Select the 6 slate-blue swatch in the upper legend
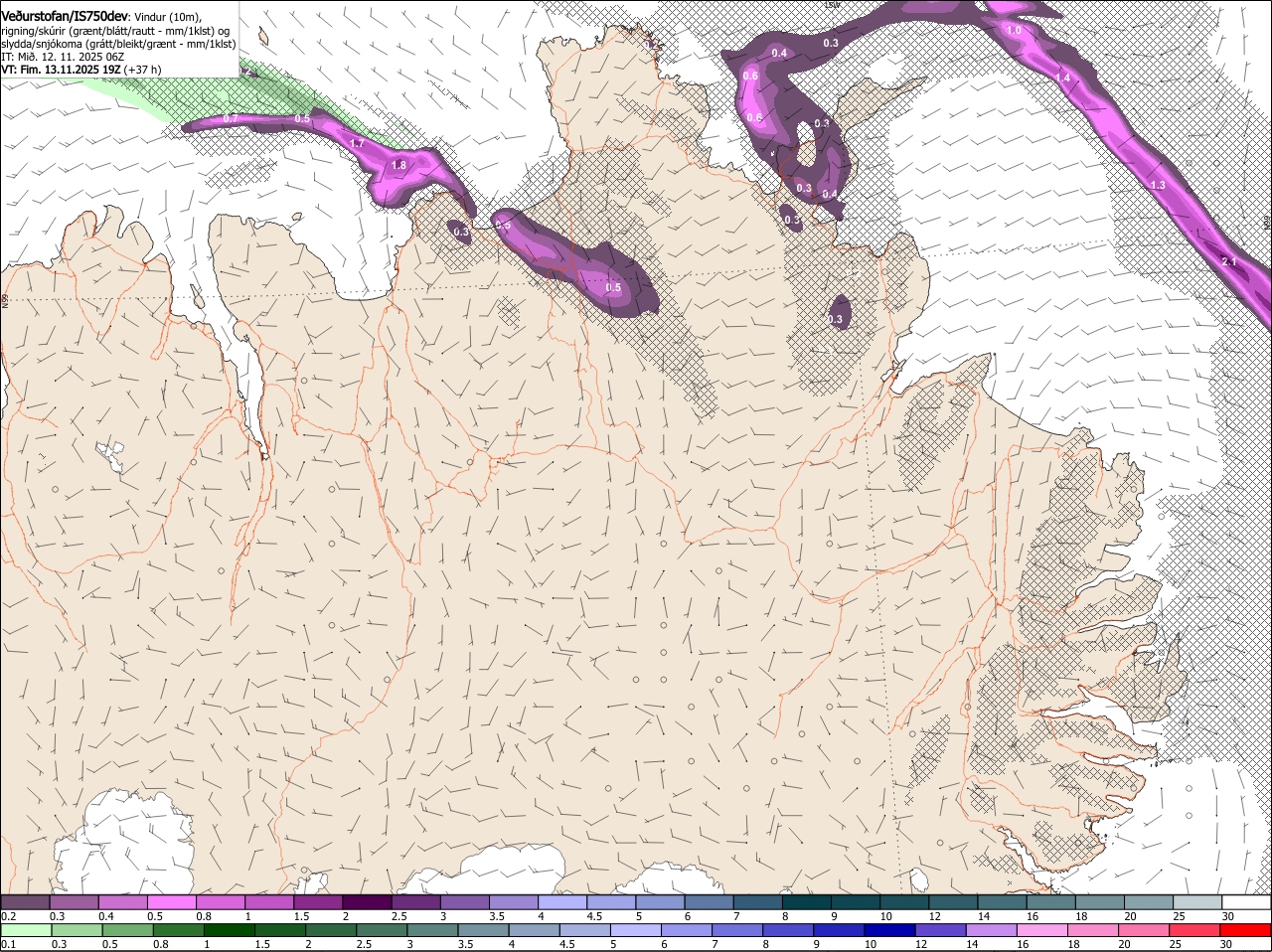Image resolution: width=1272 pixels, height=952 pixels. tap(709, 902)
